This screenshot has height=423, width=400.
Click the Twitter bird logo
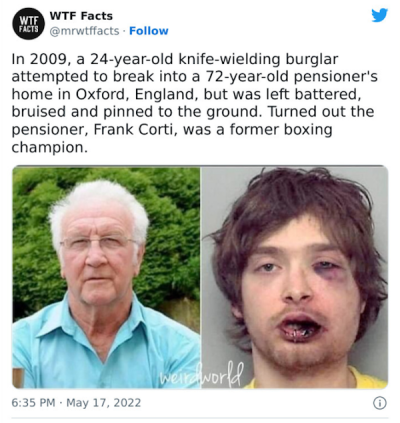click(380, 15)
